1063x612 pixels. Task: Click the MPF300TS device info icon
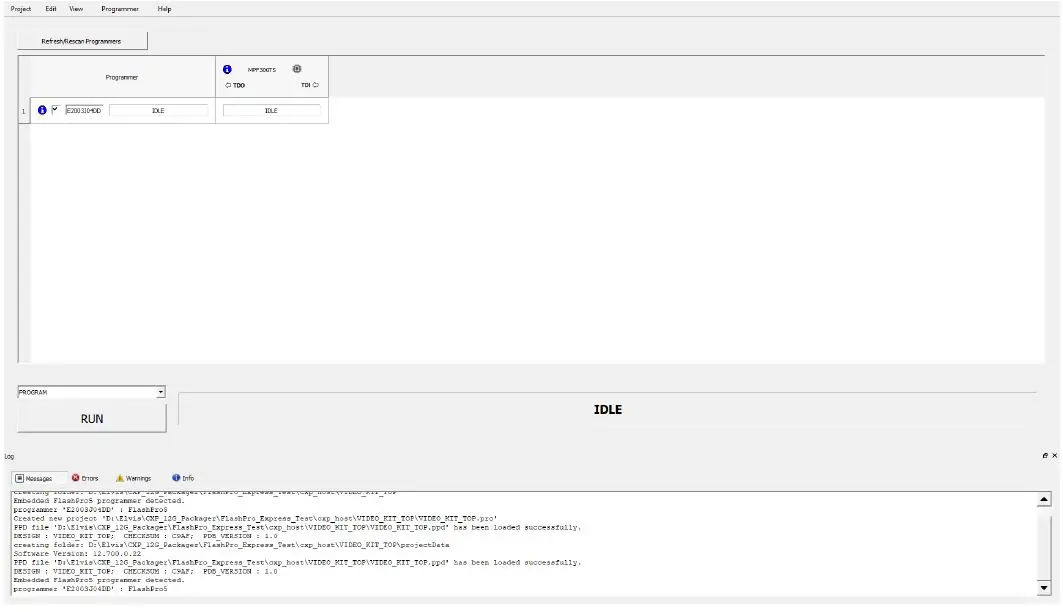coord(227,69)
